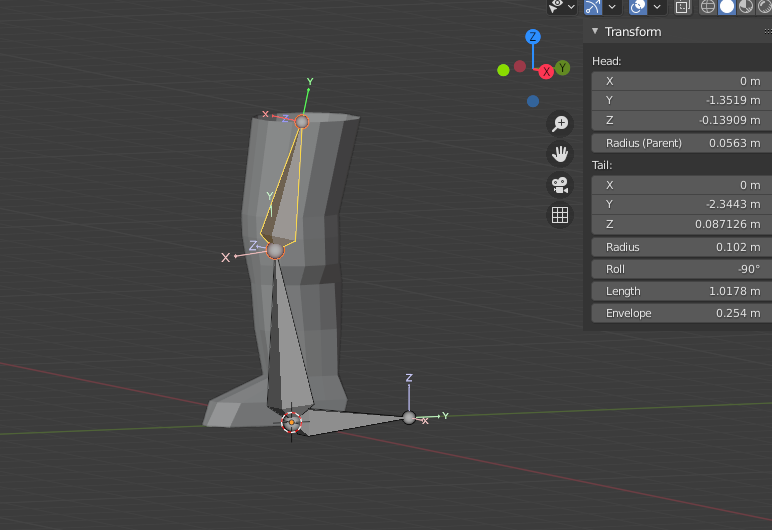
Task: Click the Envelope value slider
Action: 682,313
